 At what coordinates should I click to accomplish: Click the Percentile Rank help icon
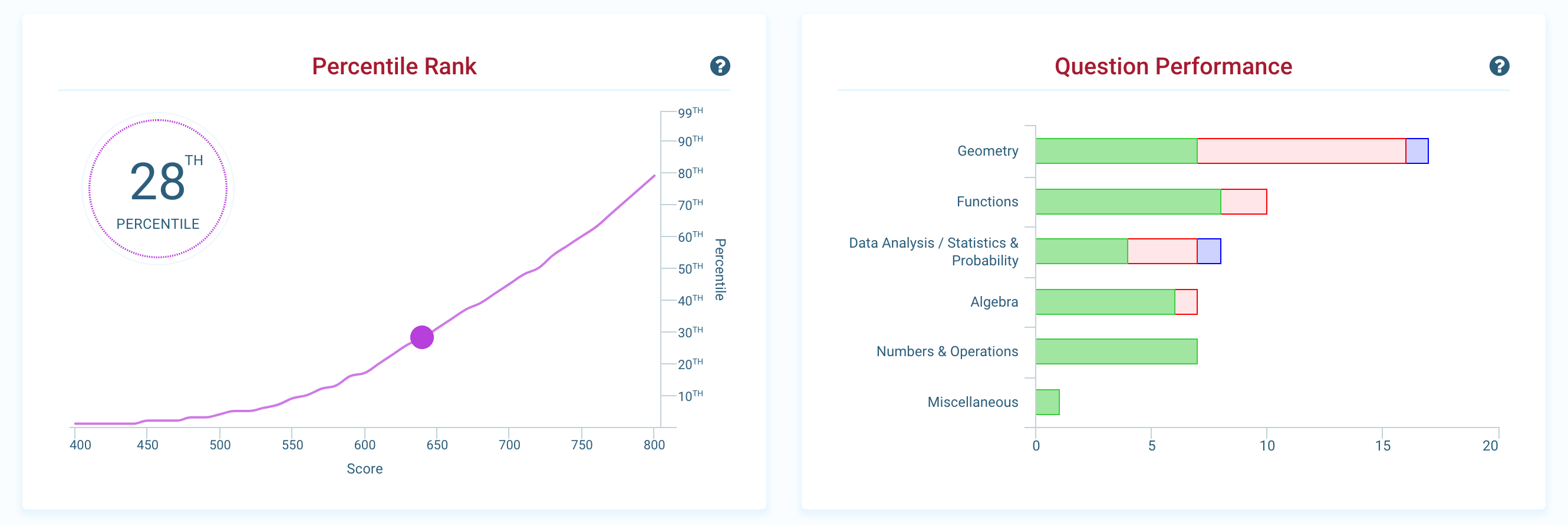tap(720, 66)
